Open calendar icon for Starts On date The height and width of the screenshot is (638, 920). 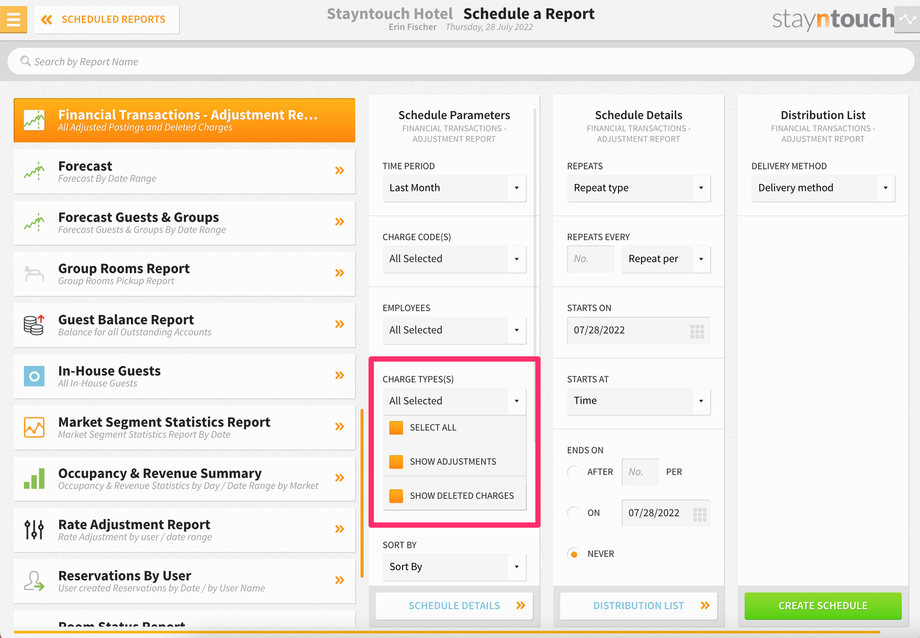point(697,331)
